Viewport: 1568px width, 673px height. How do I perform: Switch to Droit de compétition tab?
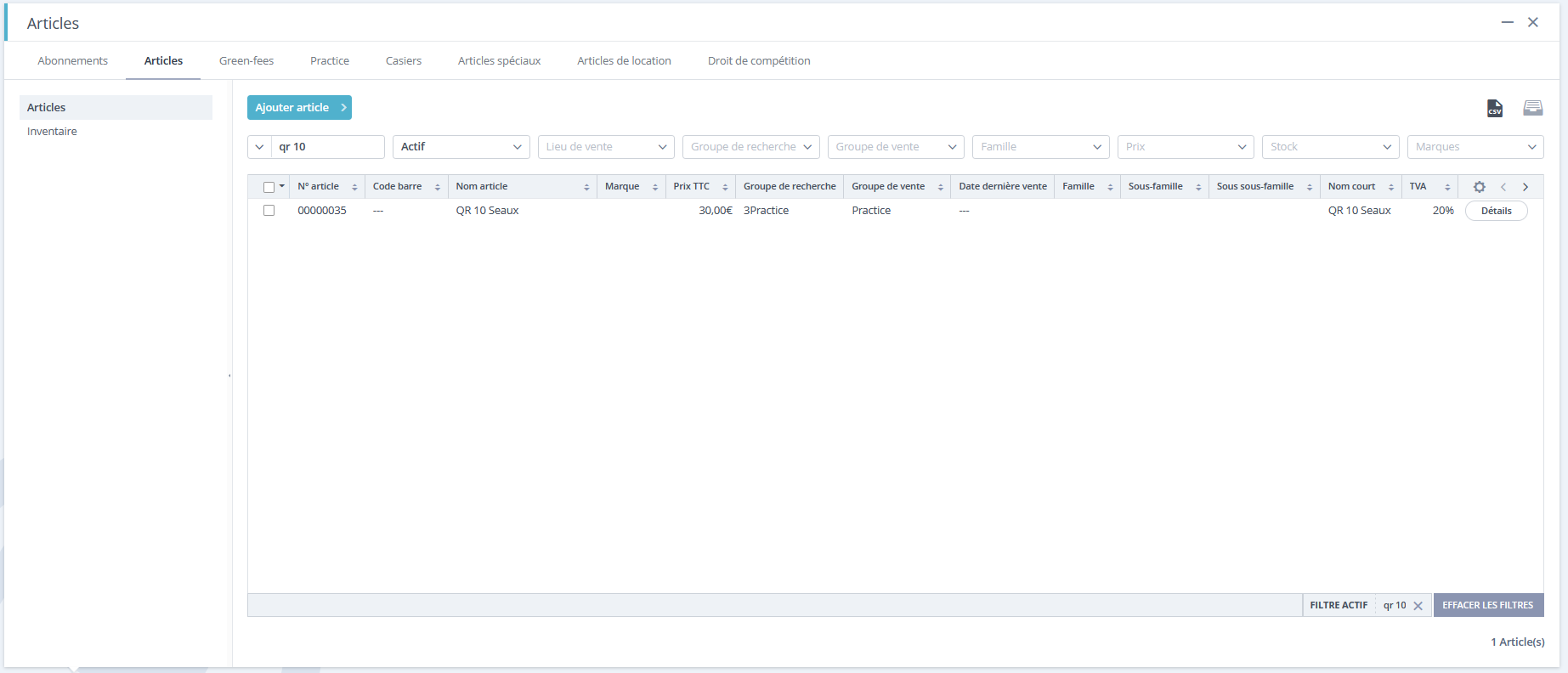click(x=759, y=61)
